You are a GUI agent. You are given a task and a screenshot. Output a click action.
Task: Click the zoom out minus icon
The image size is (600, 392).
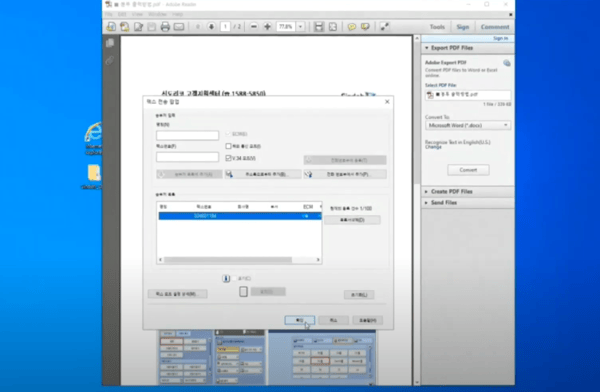pos(254,26)
